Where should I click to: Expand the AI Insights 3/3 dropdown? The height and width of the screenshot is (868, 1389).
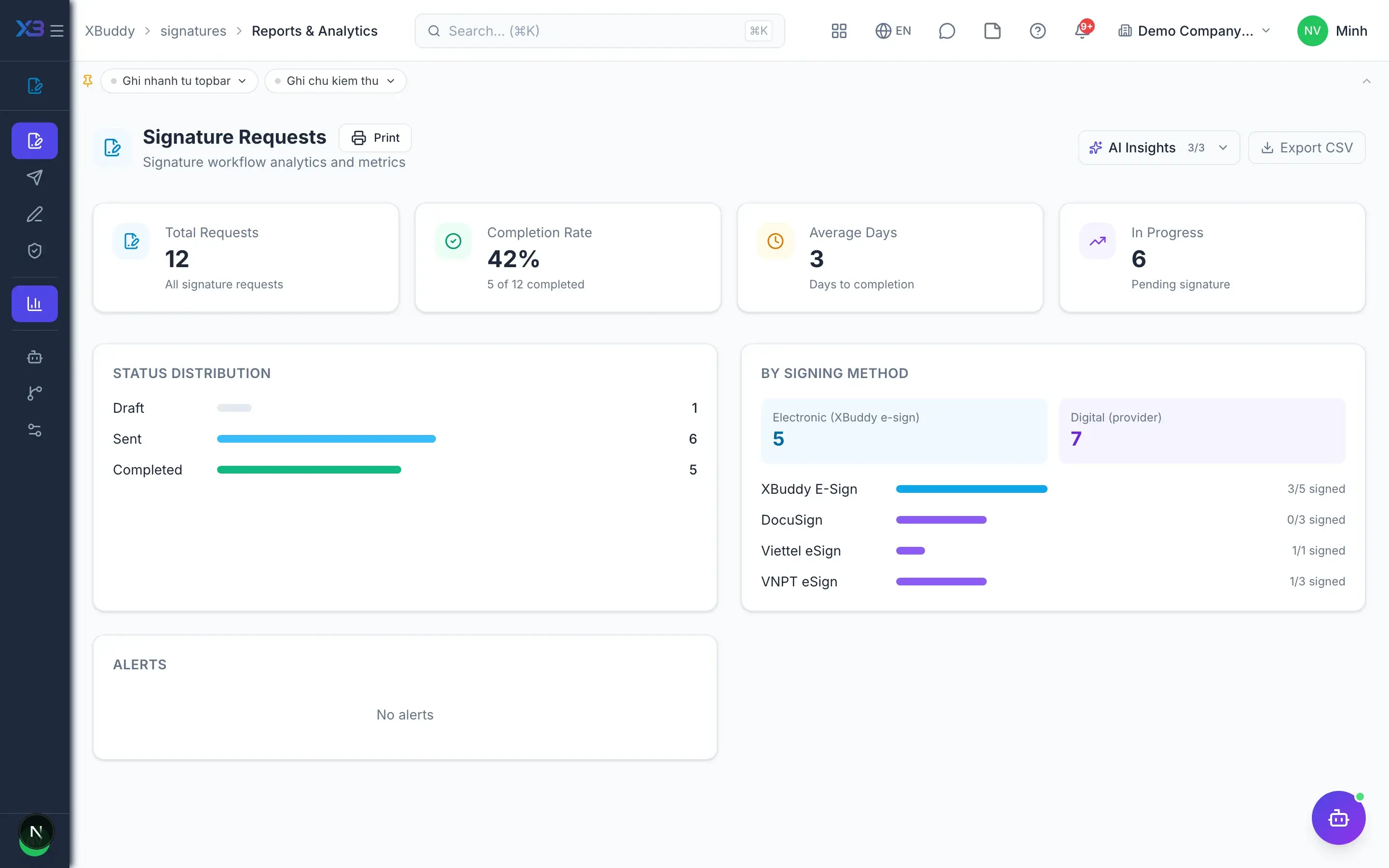pos(1159,148)
